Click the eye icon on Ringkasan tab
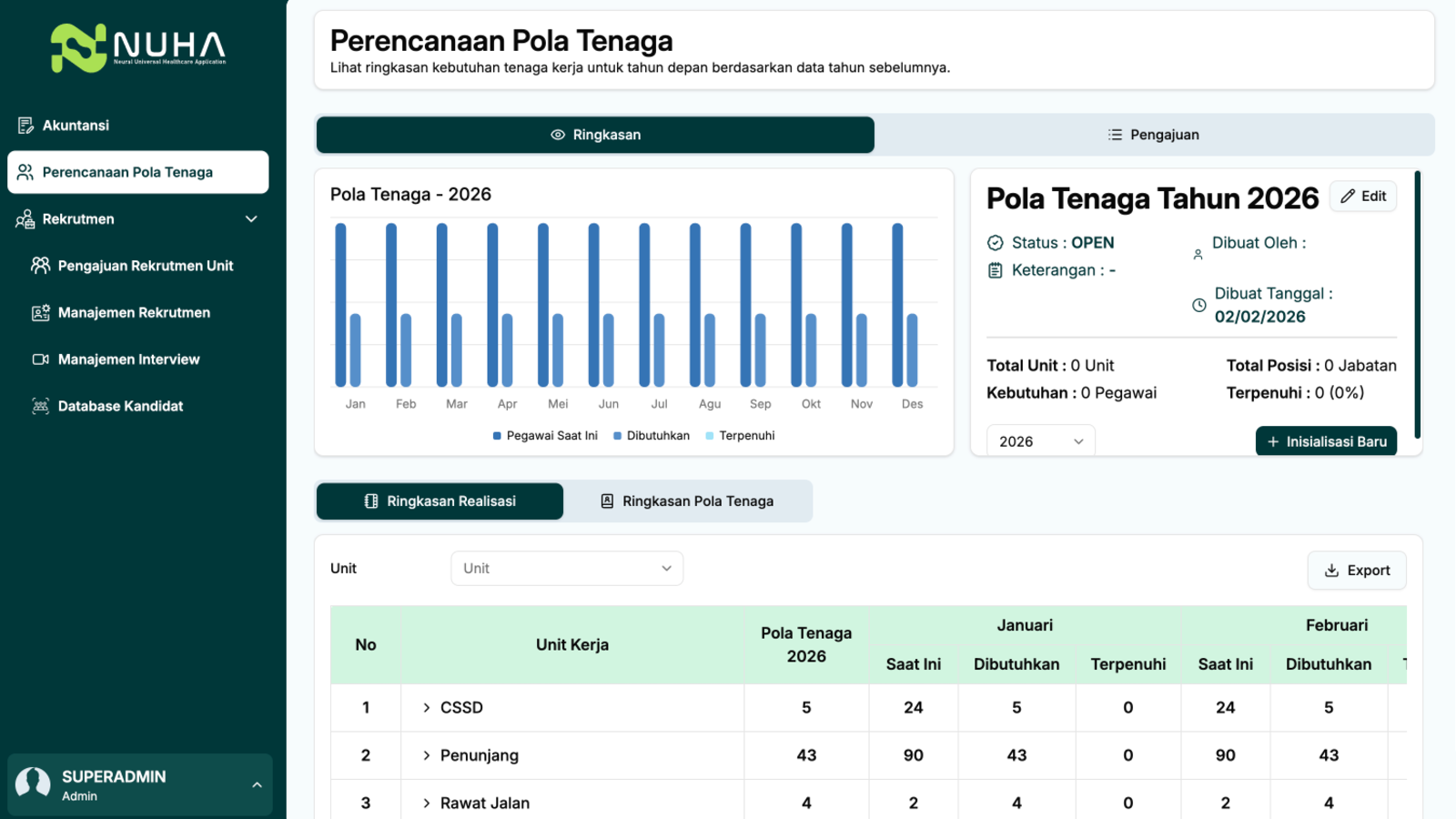The width and height of the screenshot is (1456, 819). [558, 135]
